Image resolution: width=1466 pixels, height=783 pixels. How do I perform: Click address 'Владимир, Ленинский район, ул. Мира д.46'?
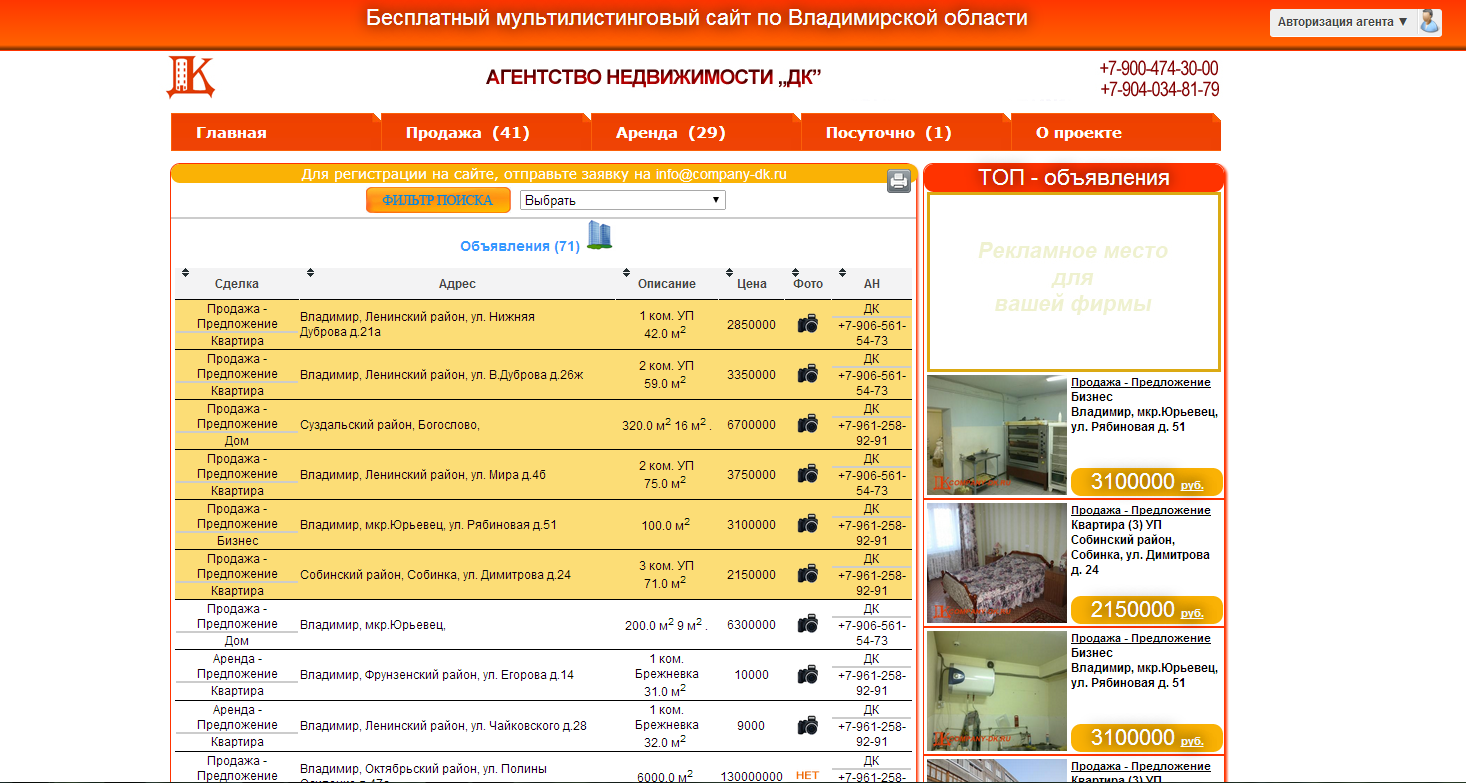pos(423,475)
